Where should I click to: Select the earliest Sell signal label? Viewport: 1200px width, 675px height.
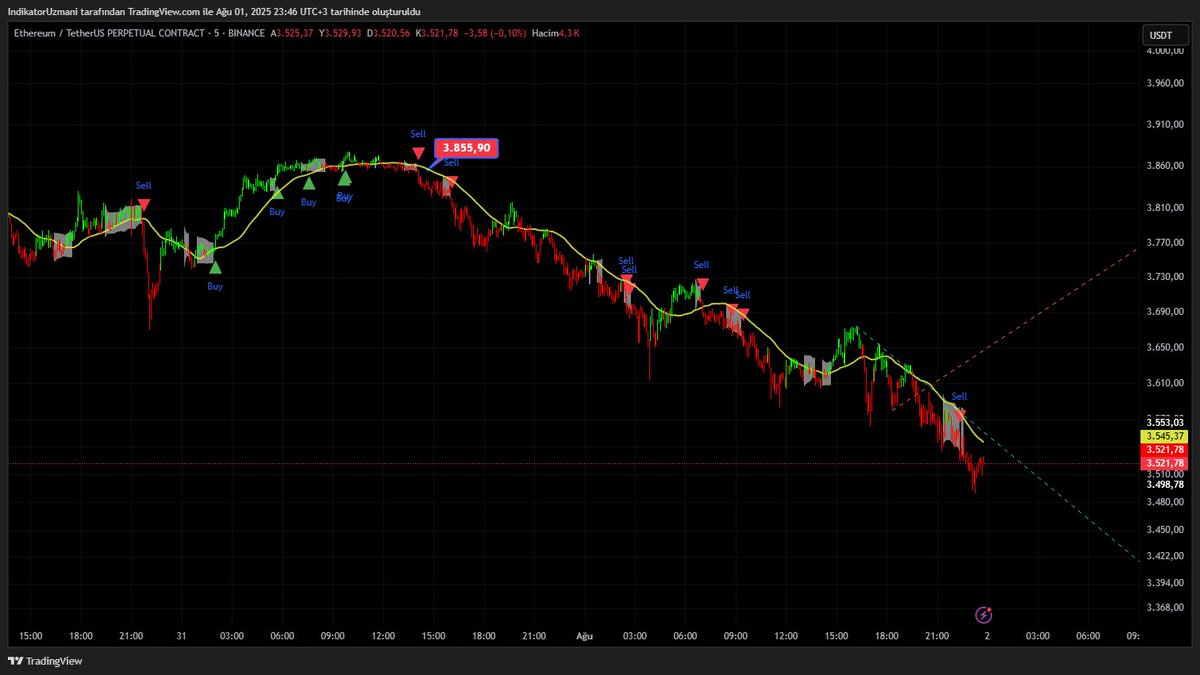click(x=144, y=186)
